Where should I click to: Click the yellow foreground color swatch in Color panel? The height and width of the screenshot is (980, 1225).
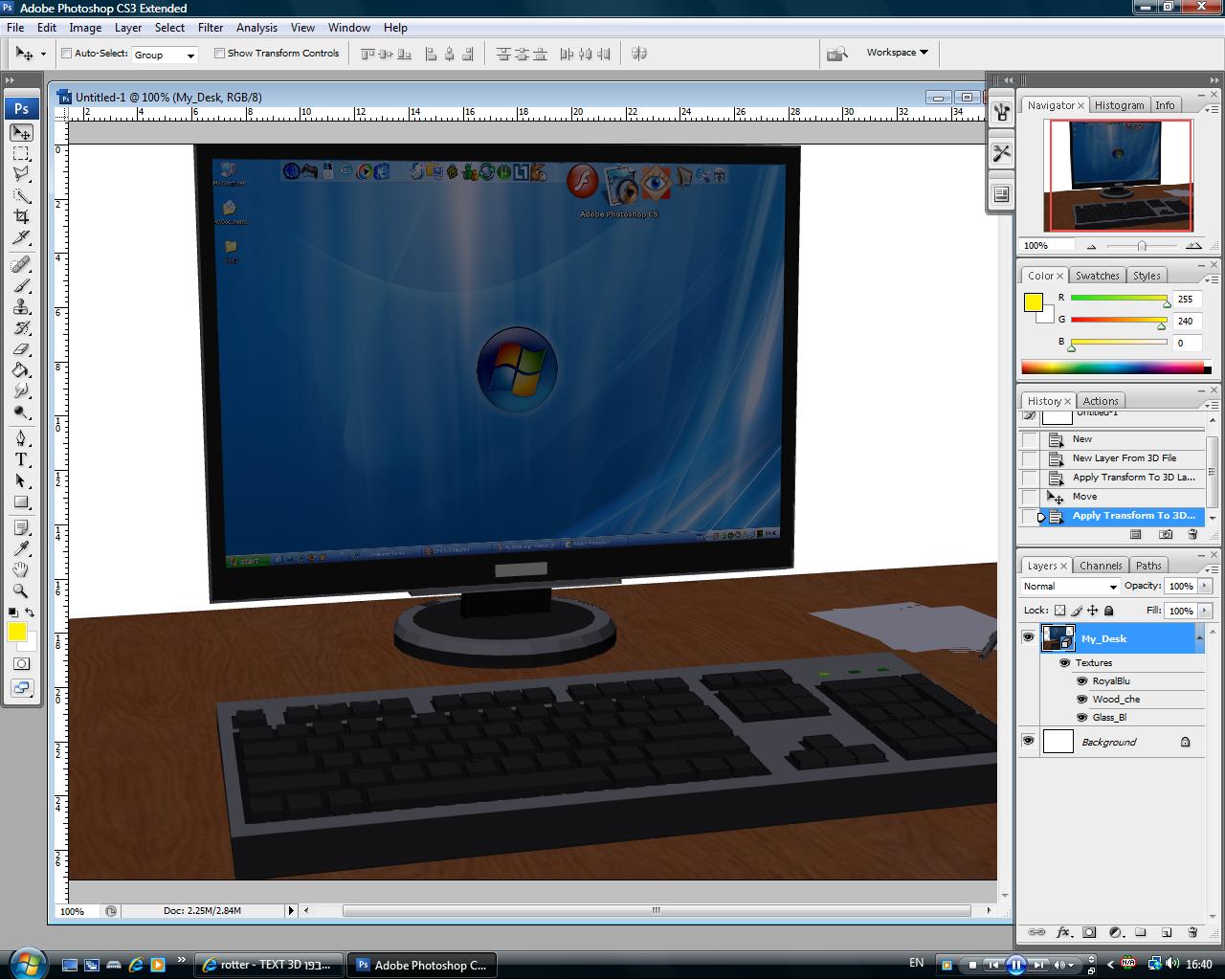tap(1033, 302)
